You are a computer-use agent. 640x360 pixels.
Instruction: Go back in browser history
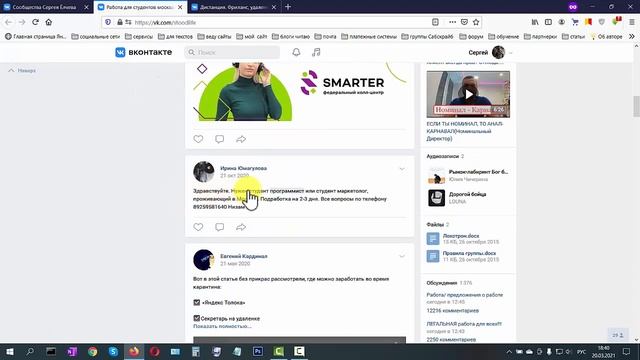[9, 22]
